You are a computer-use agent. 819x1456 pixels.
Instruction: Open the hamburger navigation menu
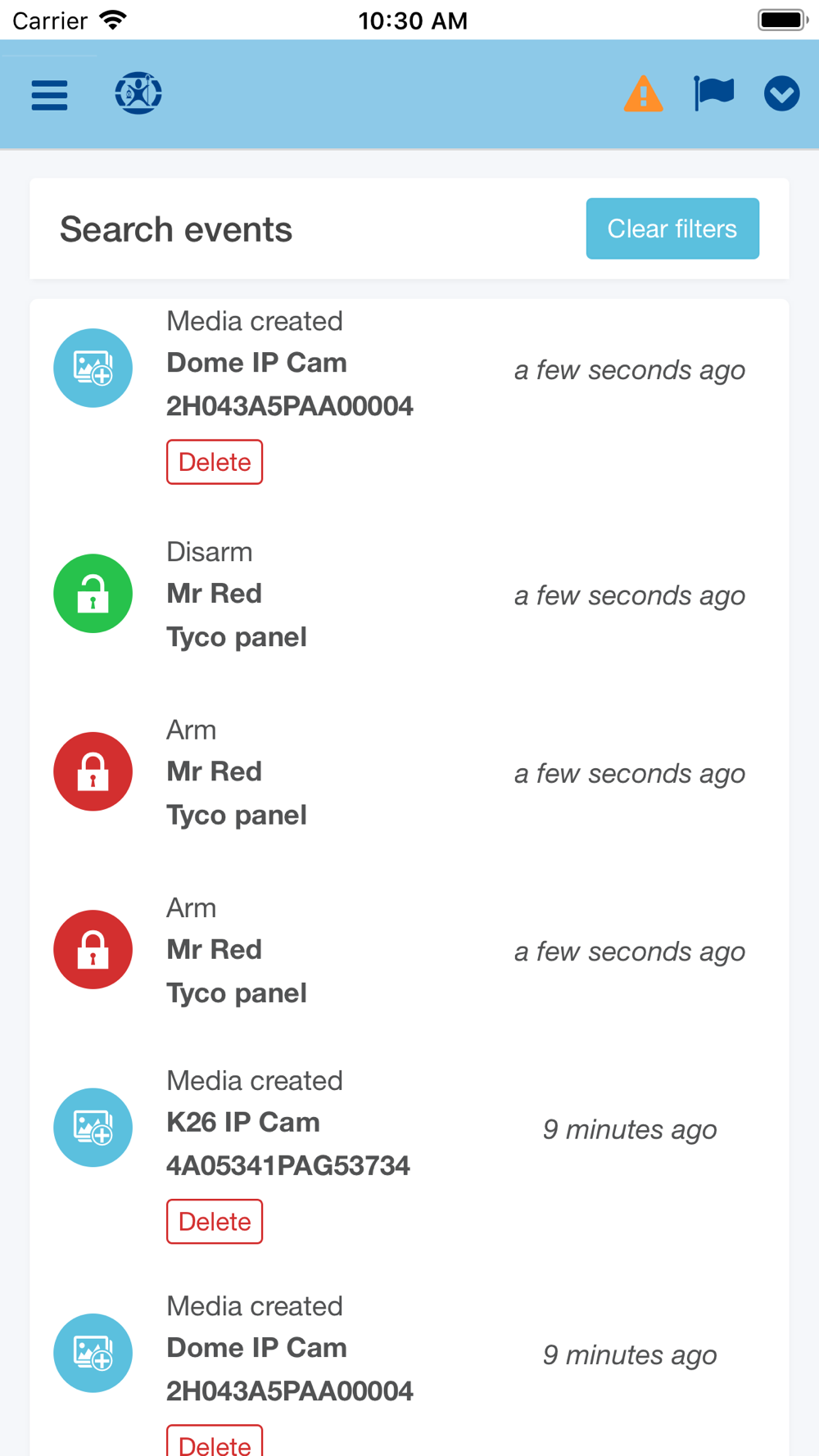pyautogui.click(x=49, y=95)
